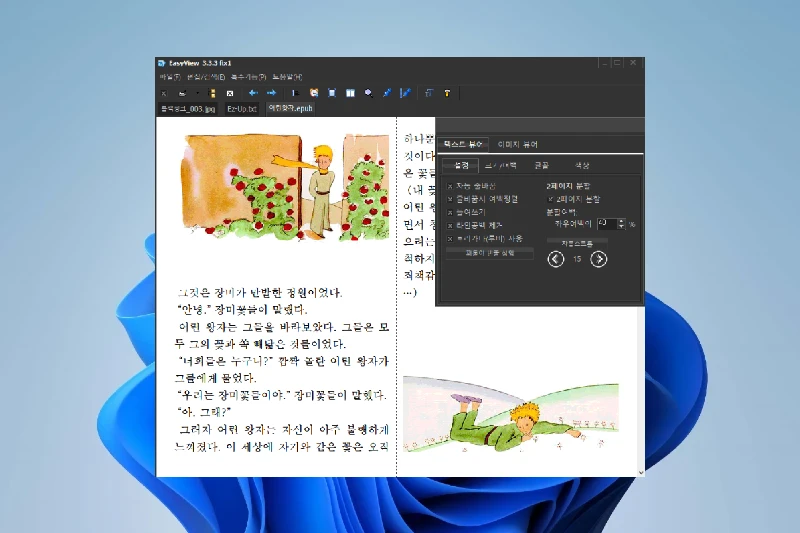Go back with the blue left arrow
Screen dimensions: 800x533
coord(253,93)
